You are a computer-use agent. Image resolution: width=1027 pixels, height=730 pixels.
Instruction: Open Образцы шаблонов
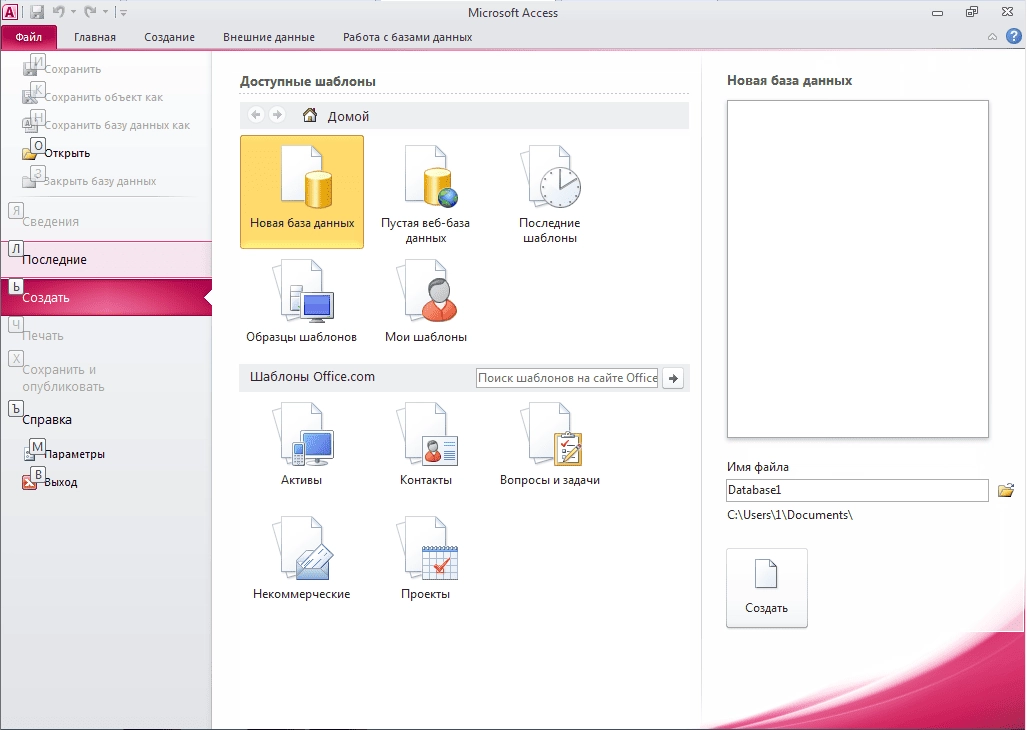pos(301,301)
